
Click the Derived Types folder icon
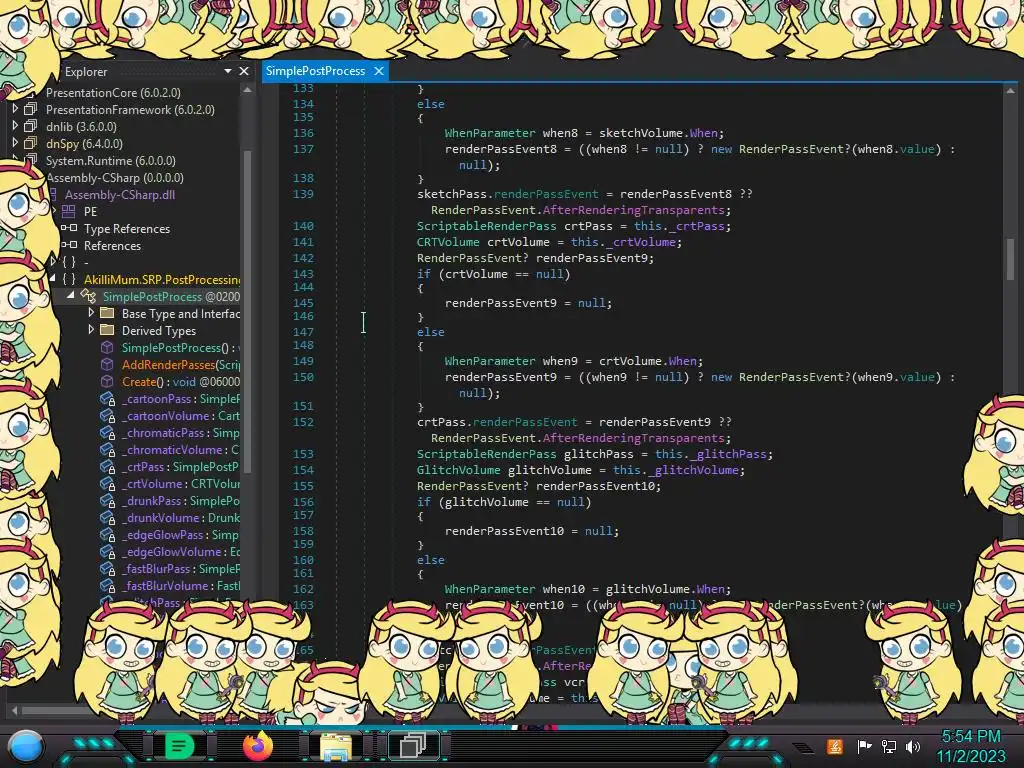[x=107, y=330]
